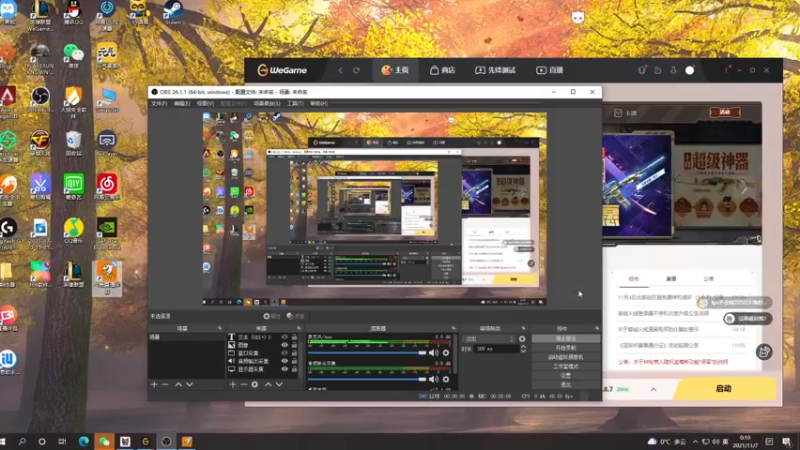
Task: Open NetEase Cloud Music desktop shortcut
Action: pyautogui.click(x=107, y=187)
